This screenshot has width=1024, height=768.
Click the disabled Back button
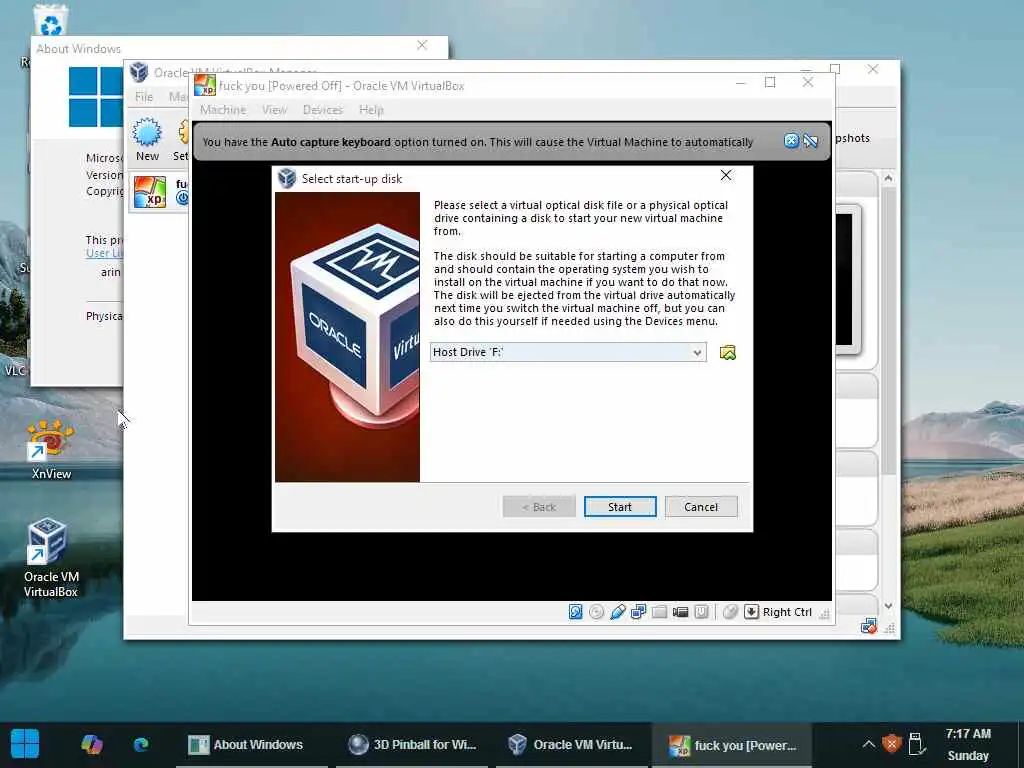coord(539,507)
